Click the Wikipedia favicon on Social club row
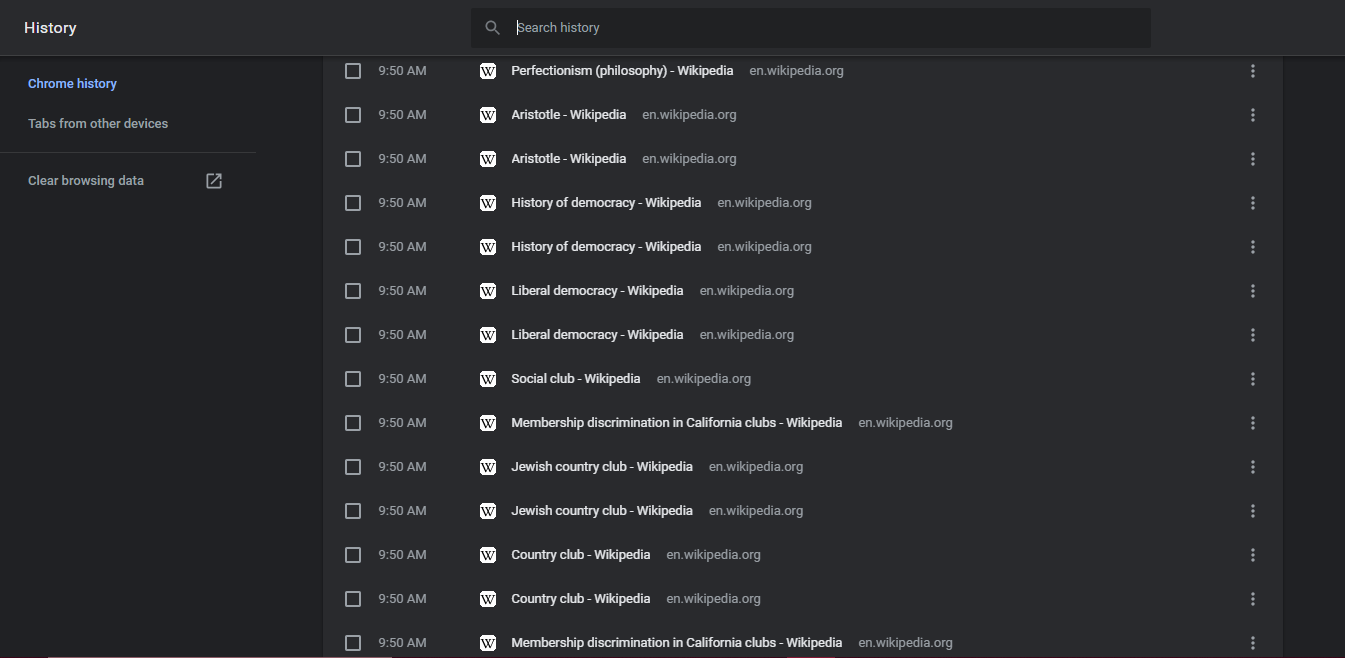Image resolution: width=1345 pixels, height=658 pixels. click(x=488, y=379)
